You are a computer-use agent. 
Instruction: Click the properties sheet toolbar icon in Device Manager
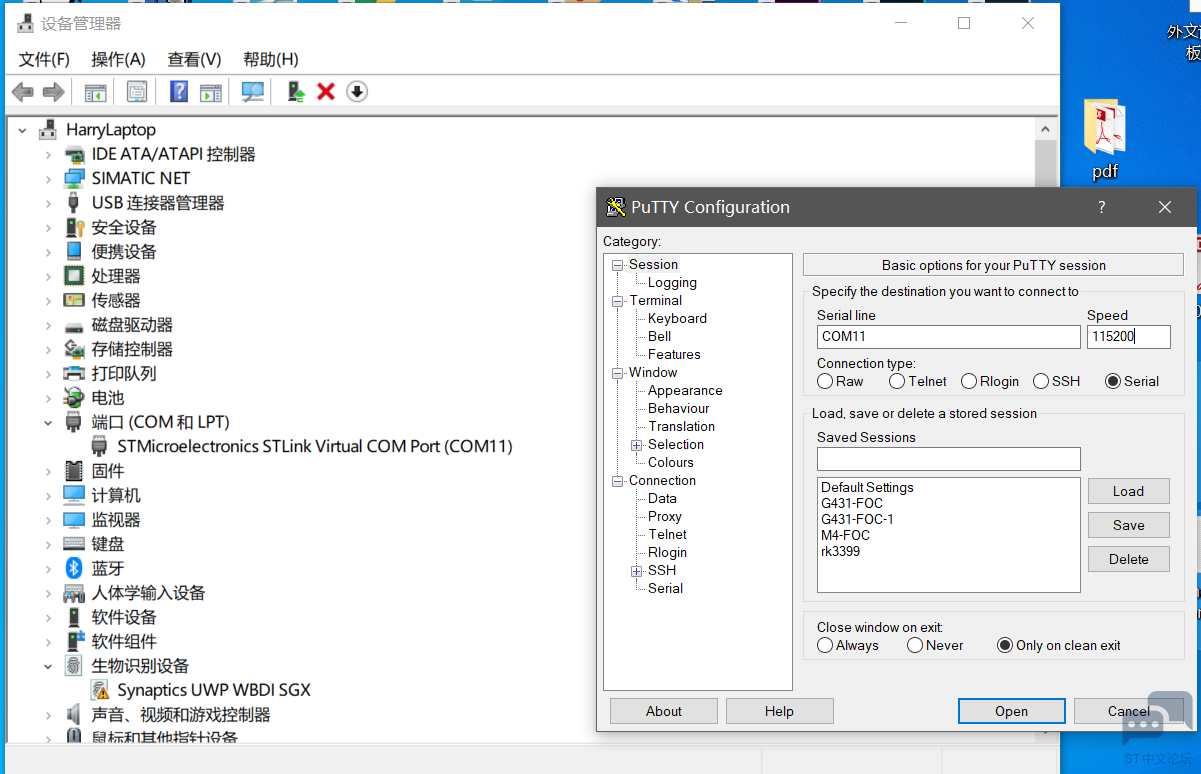coord(137,92)
